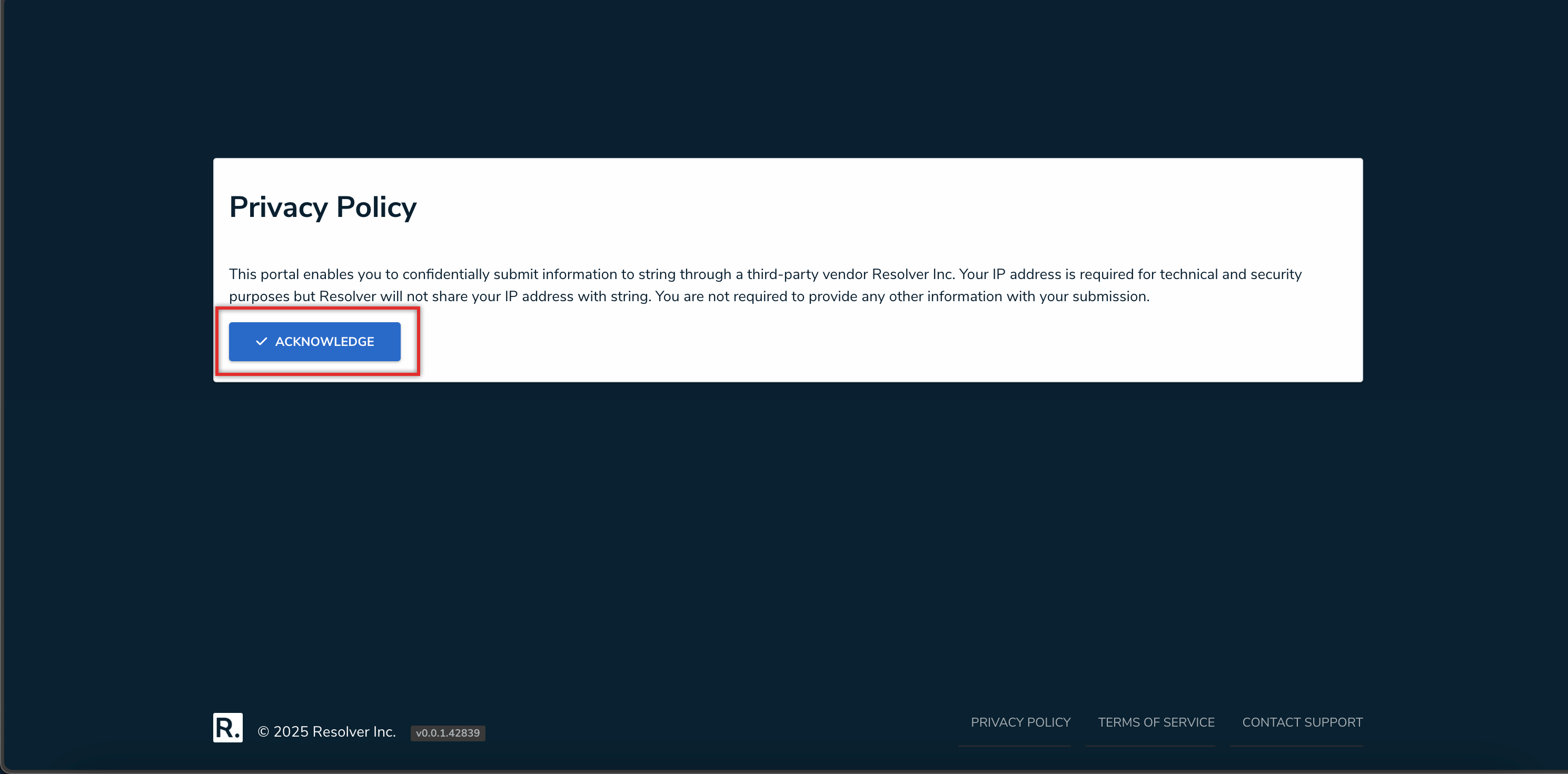Screen dimensions: 1568x774
Task: Click the ACKNOWLEDGE button
Action: (x=314, y=341)
